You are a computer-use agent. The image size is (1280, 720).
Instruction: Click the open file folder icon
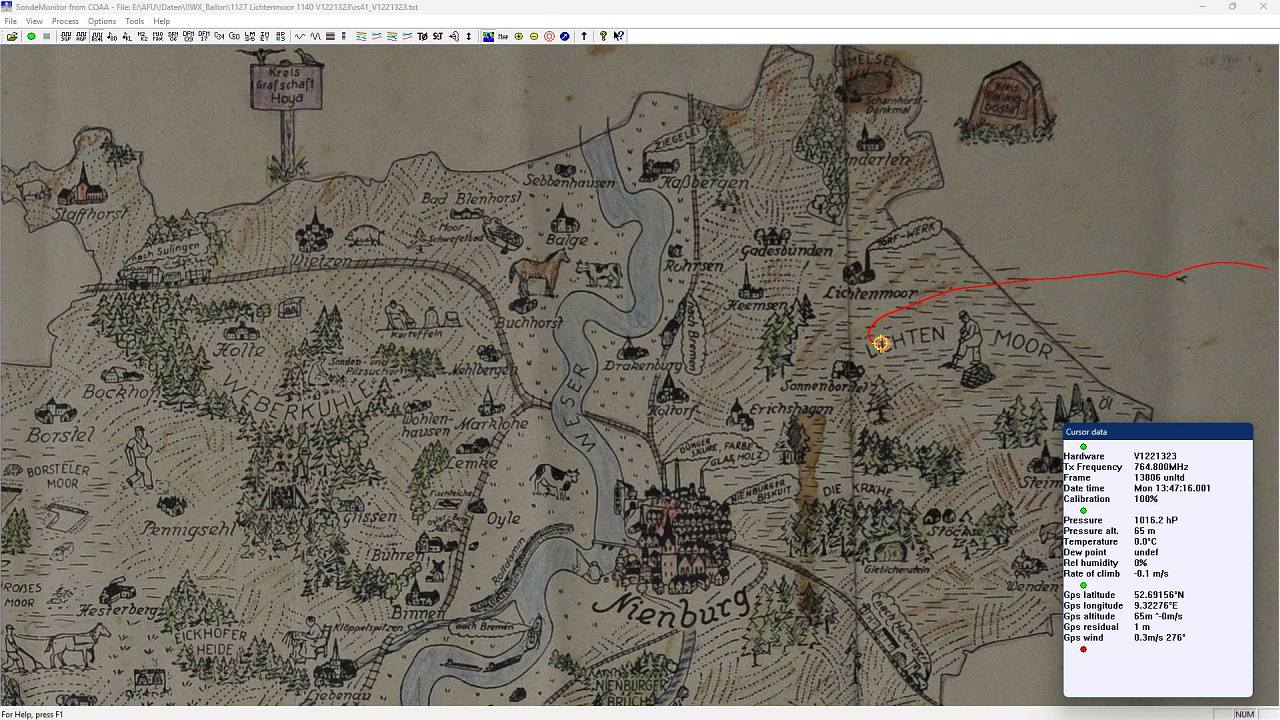coord(12,36)
